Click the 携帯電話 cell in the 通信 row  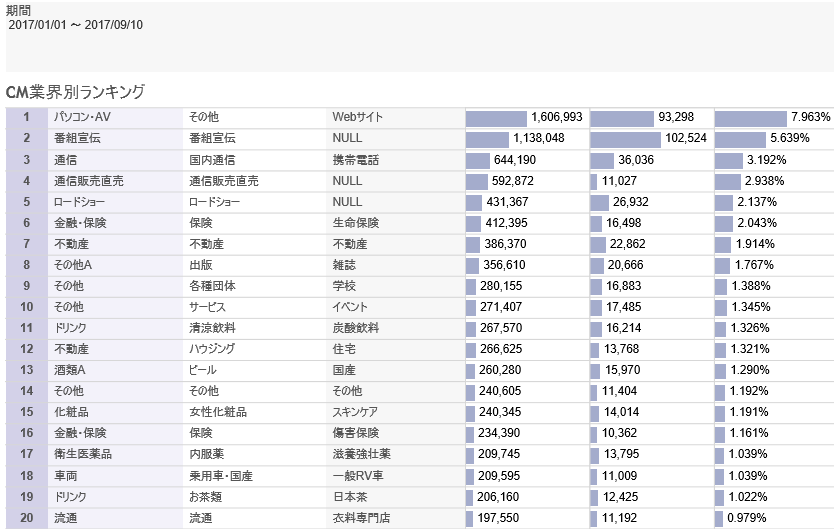pos(356,160)
